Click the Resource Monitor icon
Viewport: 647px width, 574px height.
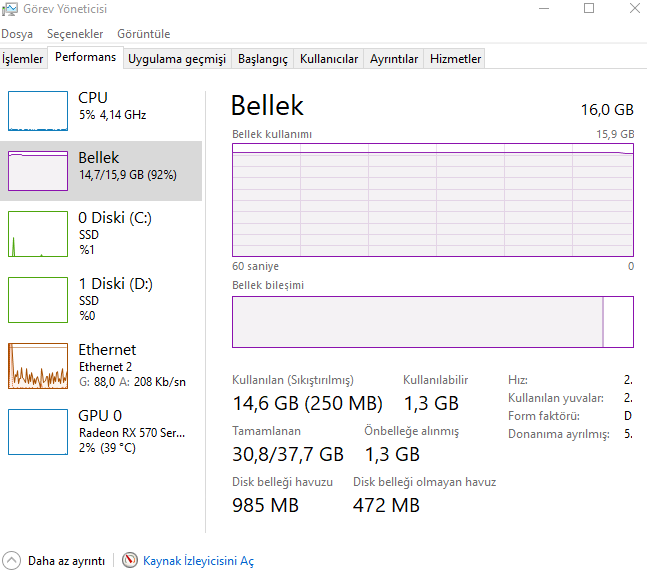pos(130,561)
